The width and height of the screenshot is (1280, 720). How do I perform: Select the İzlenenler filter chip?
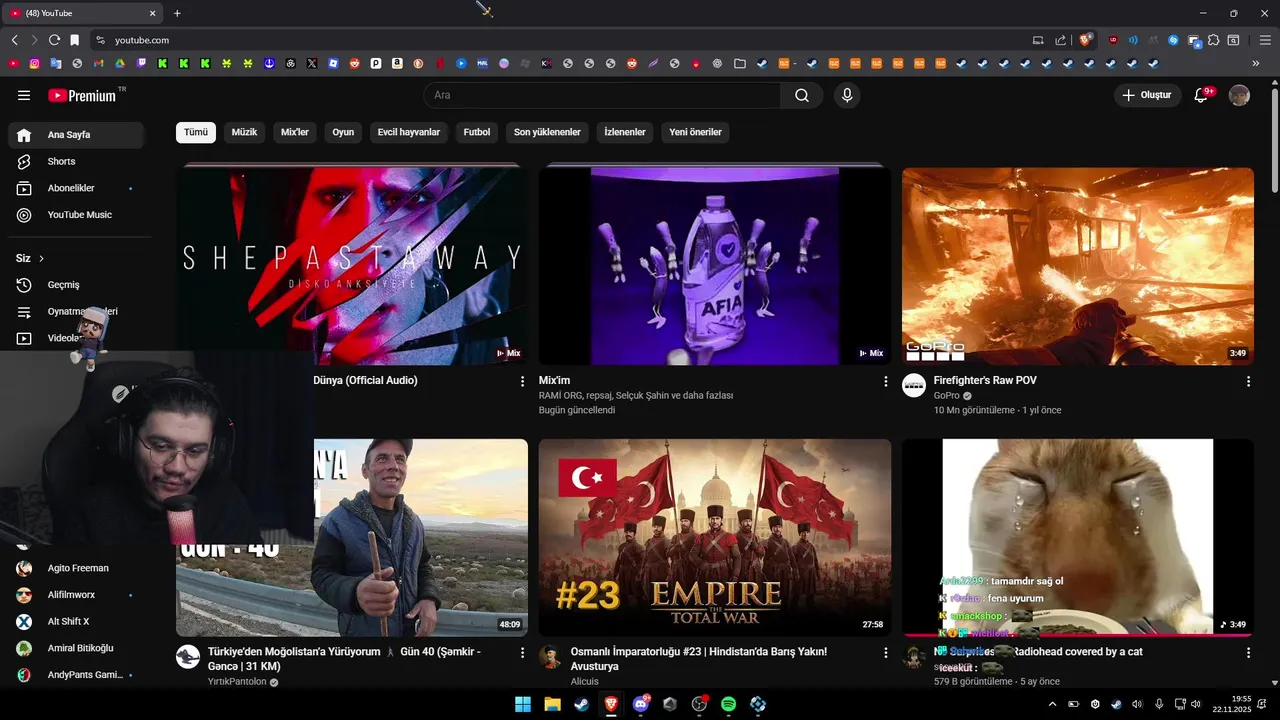coord(625,132)
